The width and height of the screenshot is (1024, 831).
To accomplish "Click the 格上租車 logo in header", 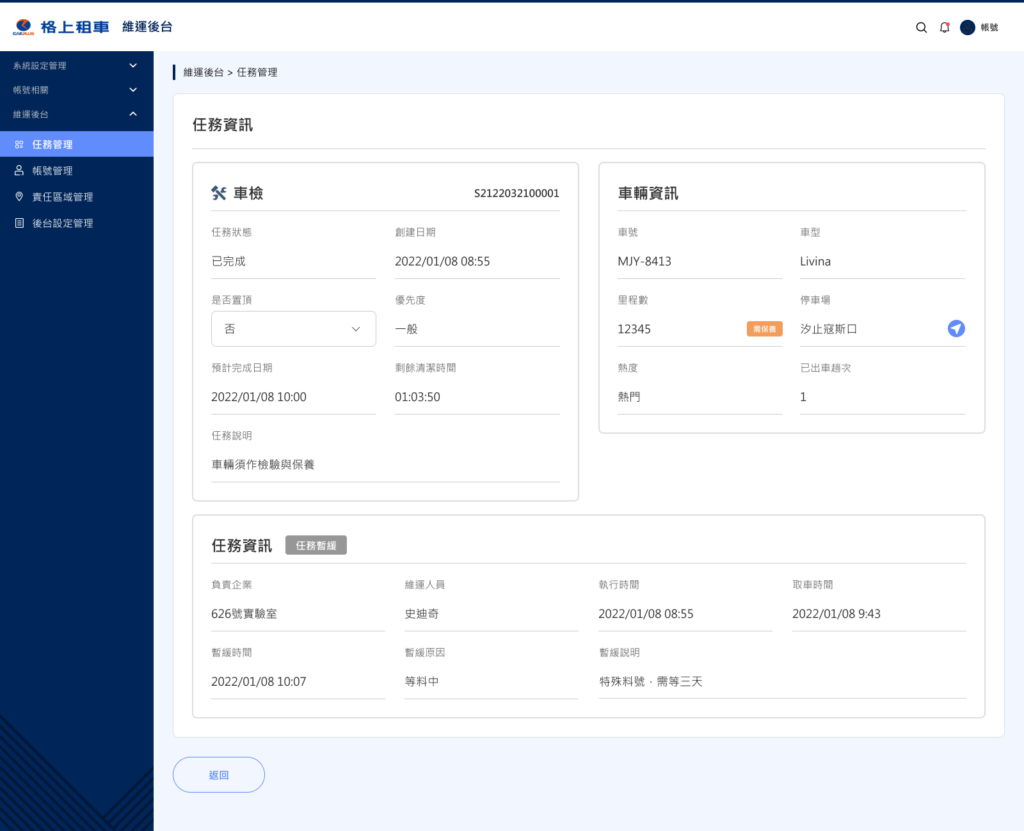I will pyautogui.click(x=62, y=27).
